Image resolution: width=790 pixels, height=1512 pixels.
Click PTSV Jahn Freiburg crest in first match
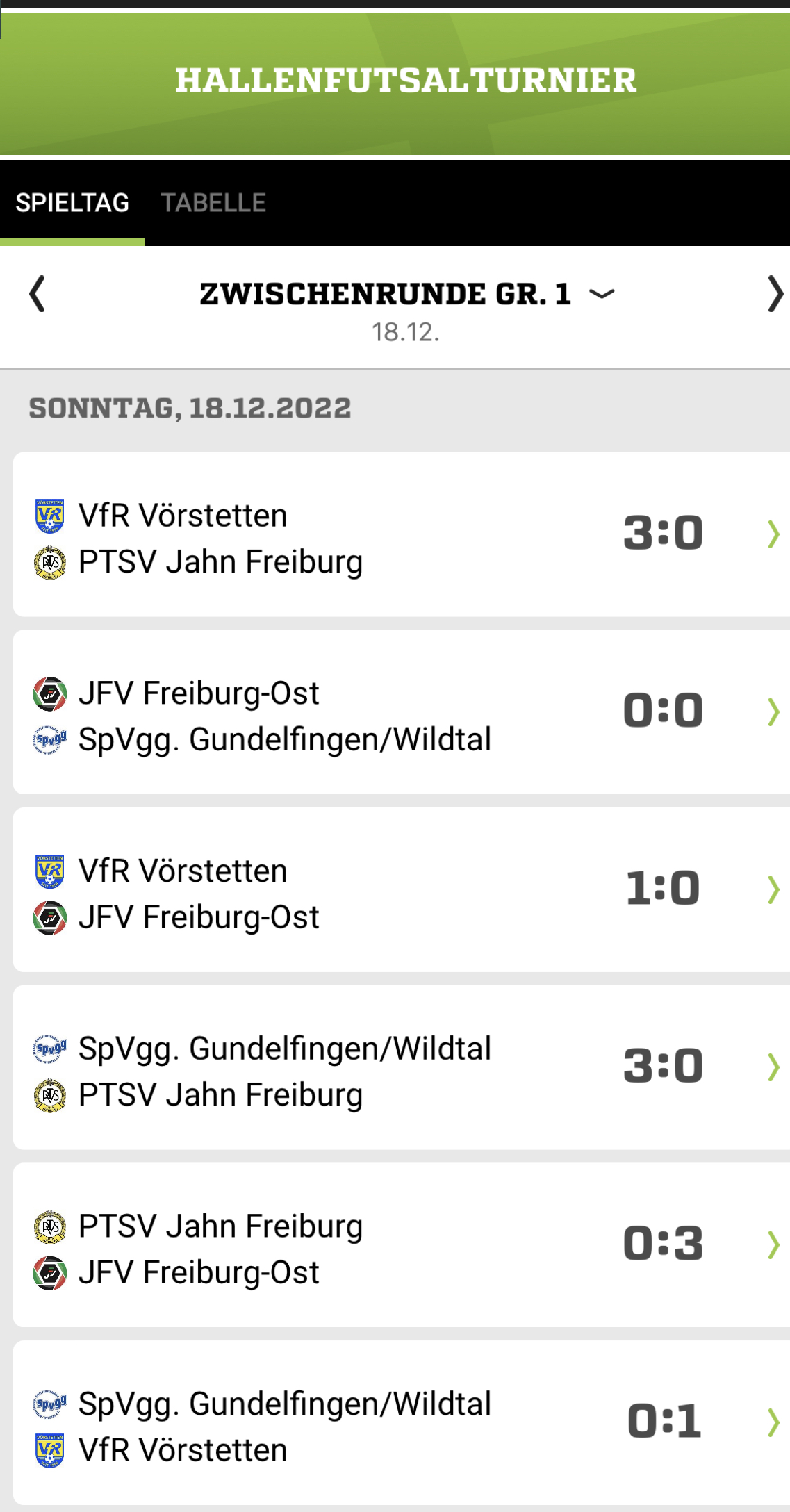(50, 563)
